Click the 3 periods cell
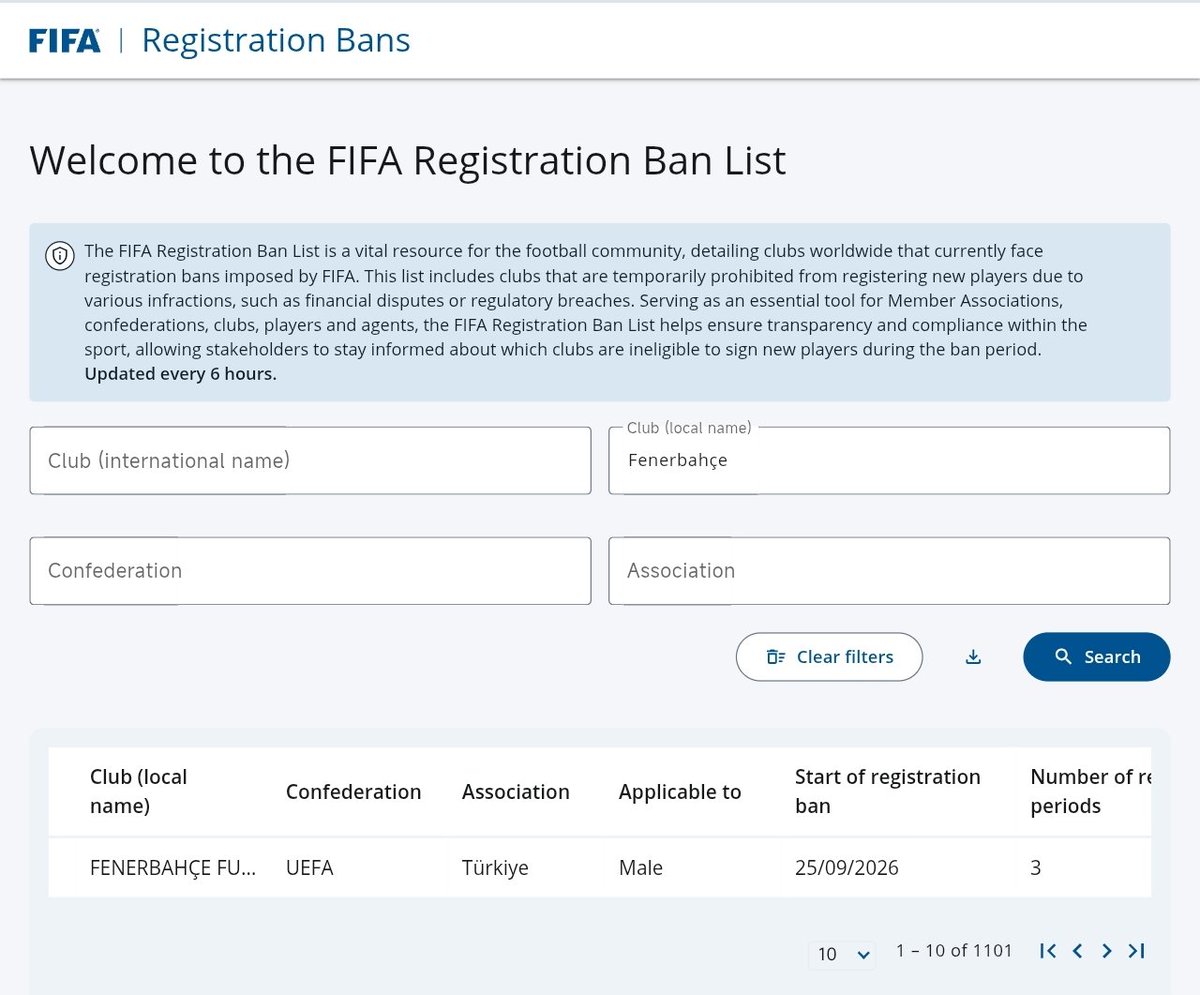1200x995 pixels. tap(1036, 868)
